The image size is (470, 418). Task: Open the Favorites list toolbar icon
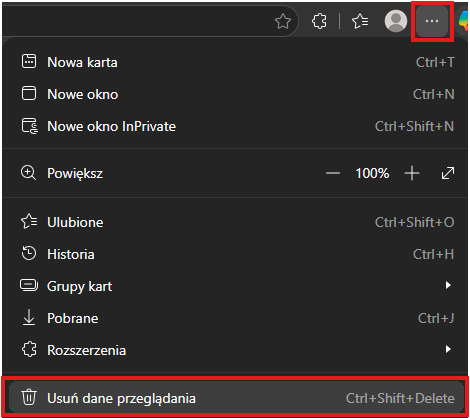pyautogui.click(x=360, y=21)
